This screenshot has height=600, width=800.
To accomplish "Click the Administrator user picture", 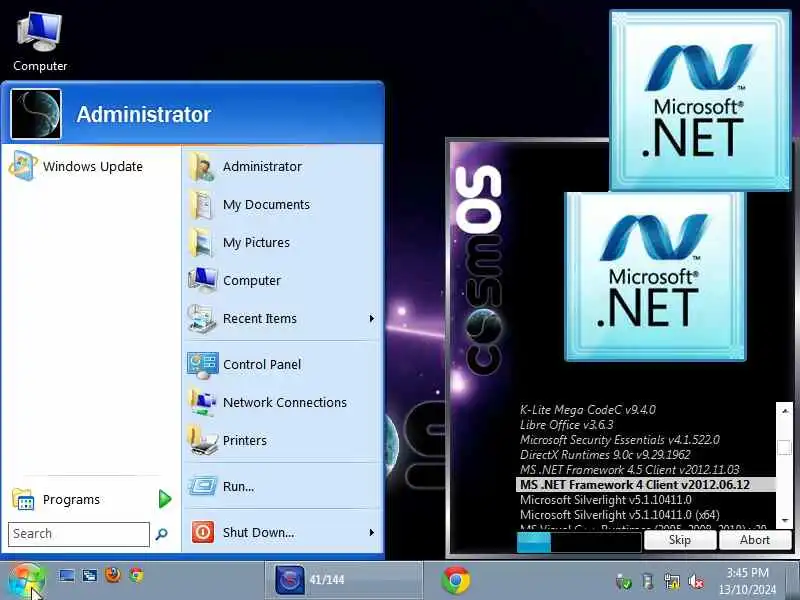I will point(36,114).
